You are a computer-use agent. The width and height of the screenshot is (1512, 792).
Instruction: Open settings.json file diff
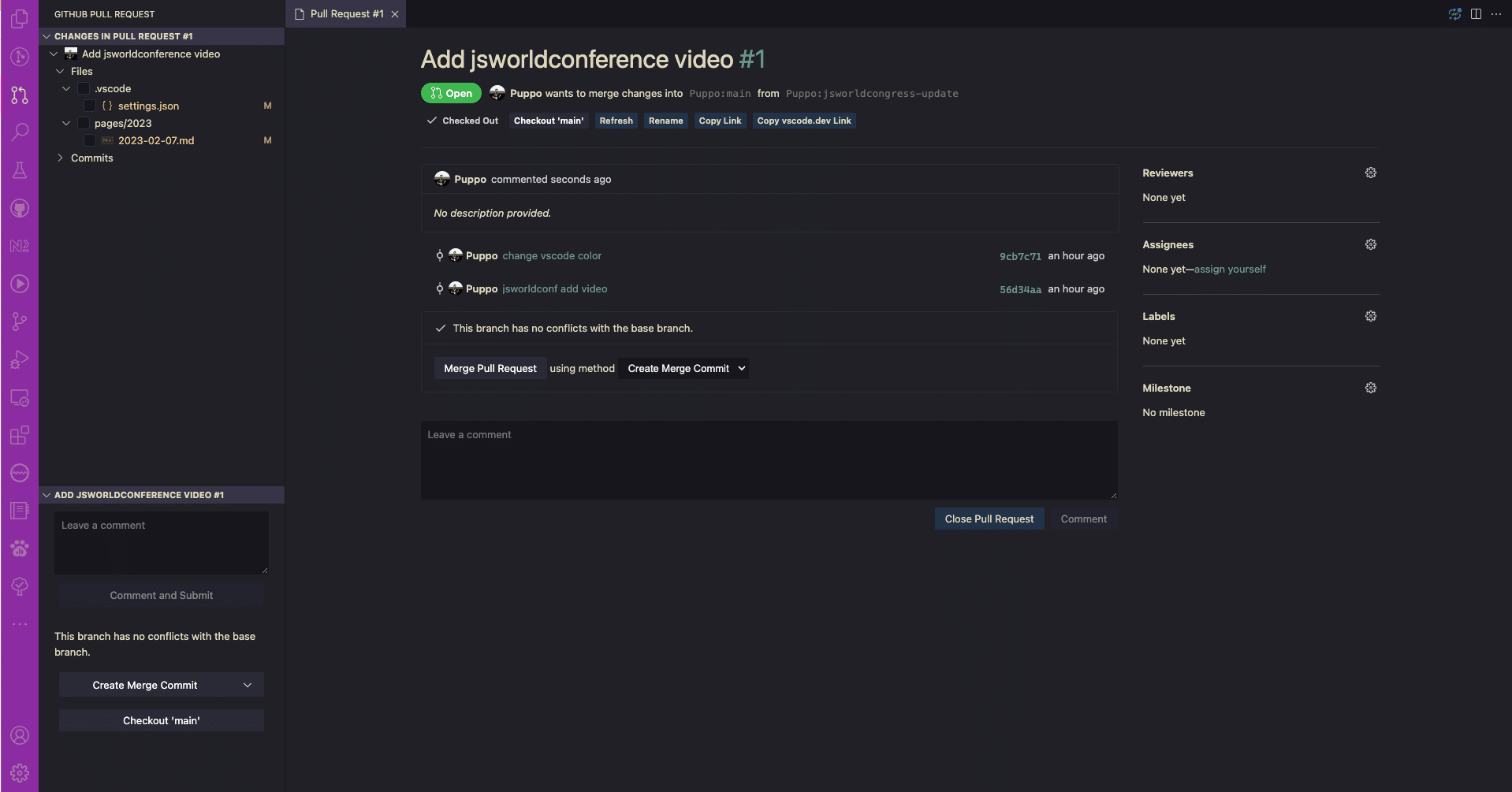(148, 106)
